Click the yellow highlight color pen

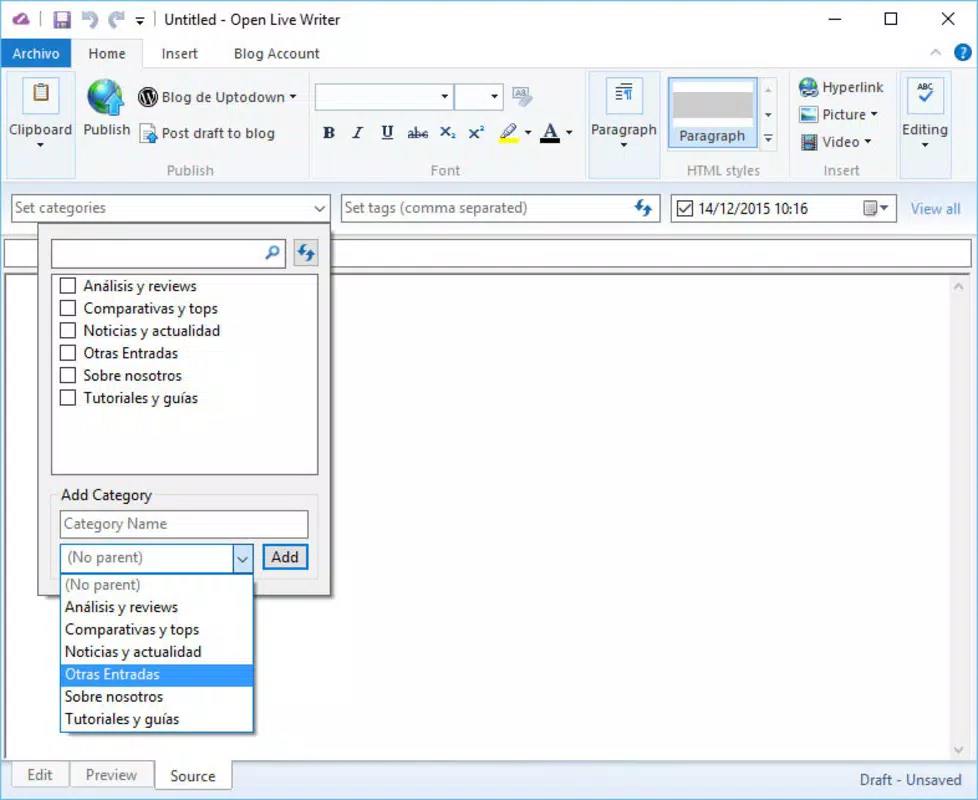tap(508, 132)
